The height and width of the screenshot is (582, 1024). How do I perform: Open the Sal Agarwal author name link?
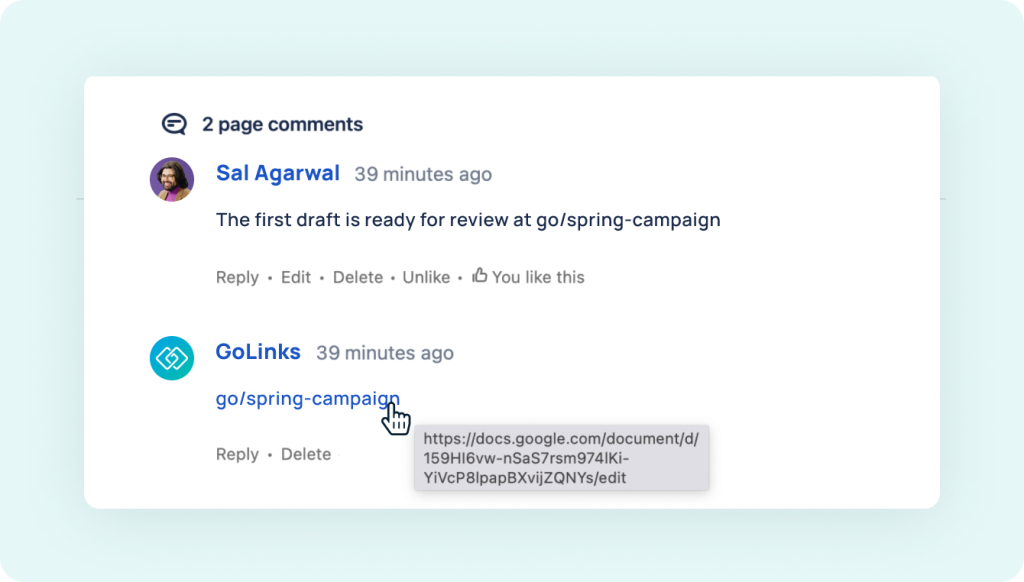coord(278,173)
